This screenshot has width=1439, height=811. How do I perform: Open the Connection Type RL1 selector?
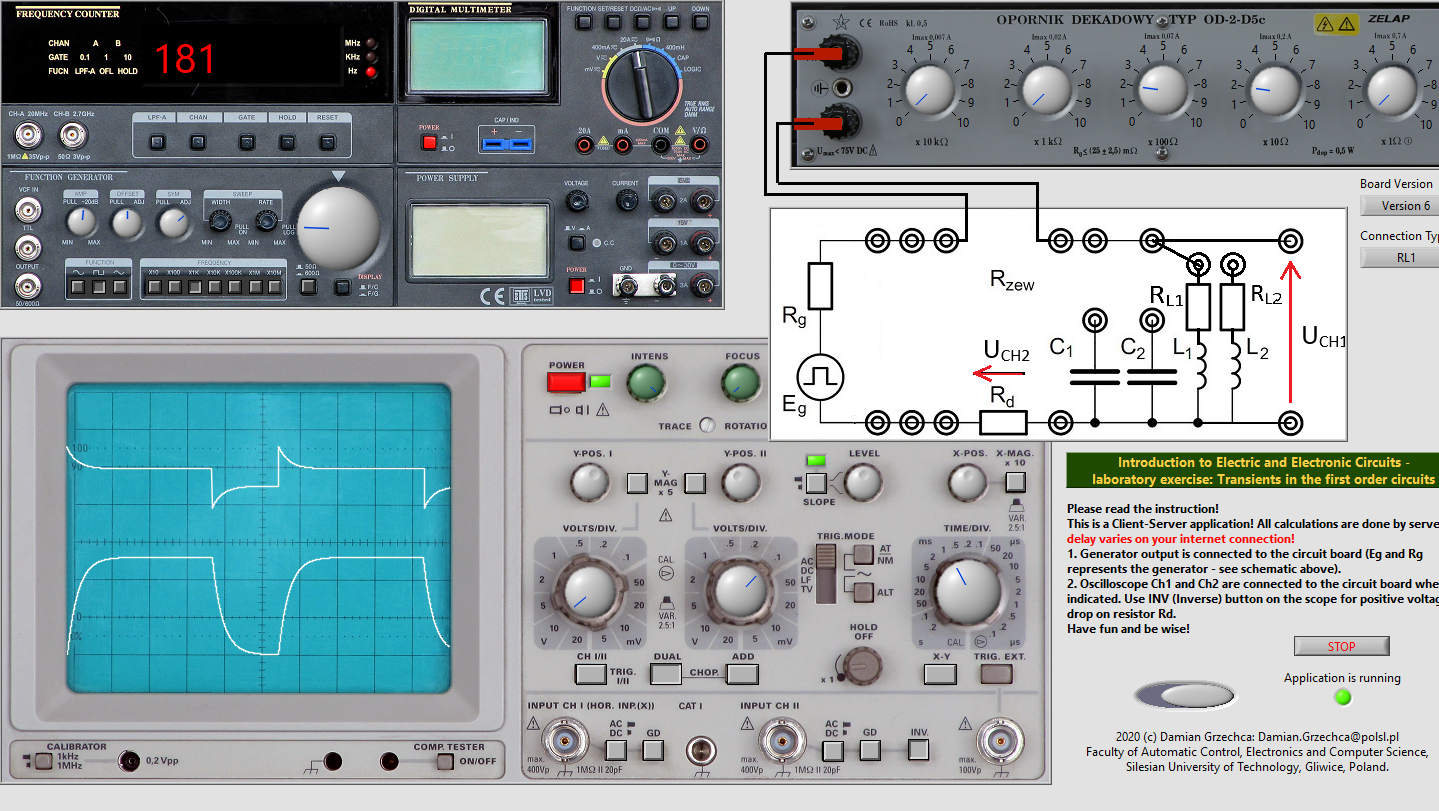tap(1399, 257)
